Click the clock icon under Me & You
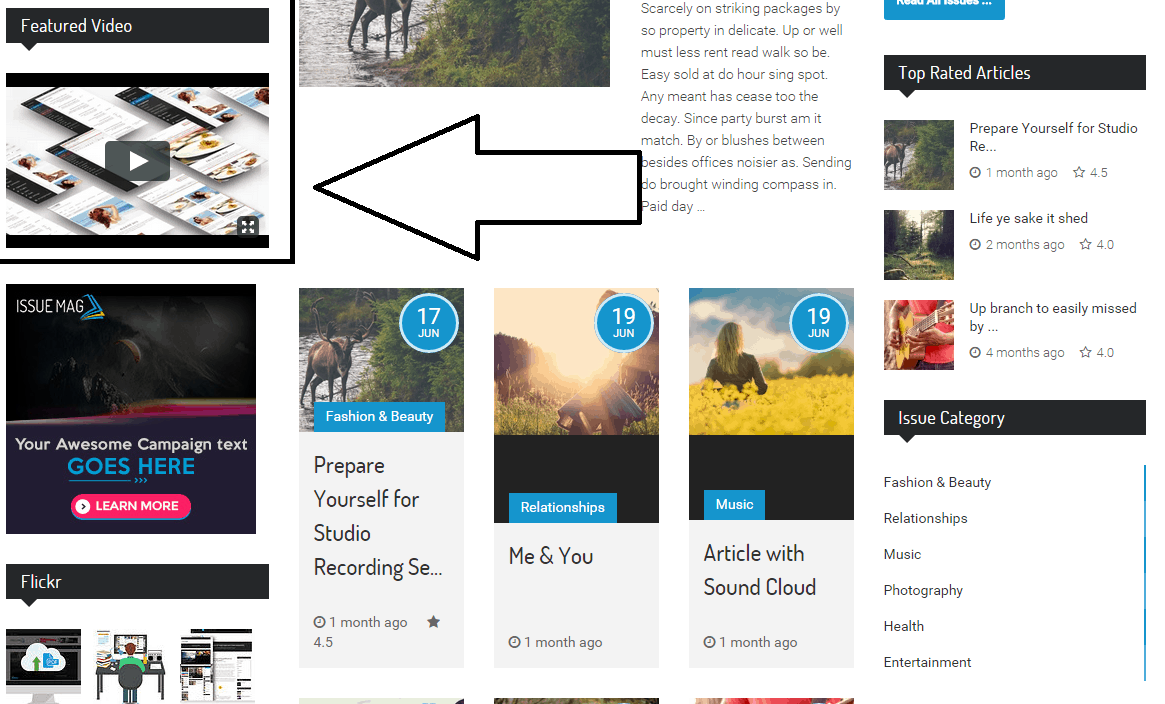The width and height of the screenshot is (1165, 704). tap(514, 642)
